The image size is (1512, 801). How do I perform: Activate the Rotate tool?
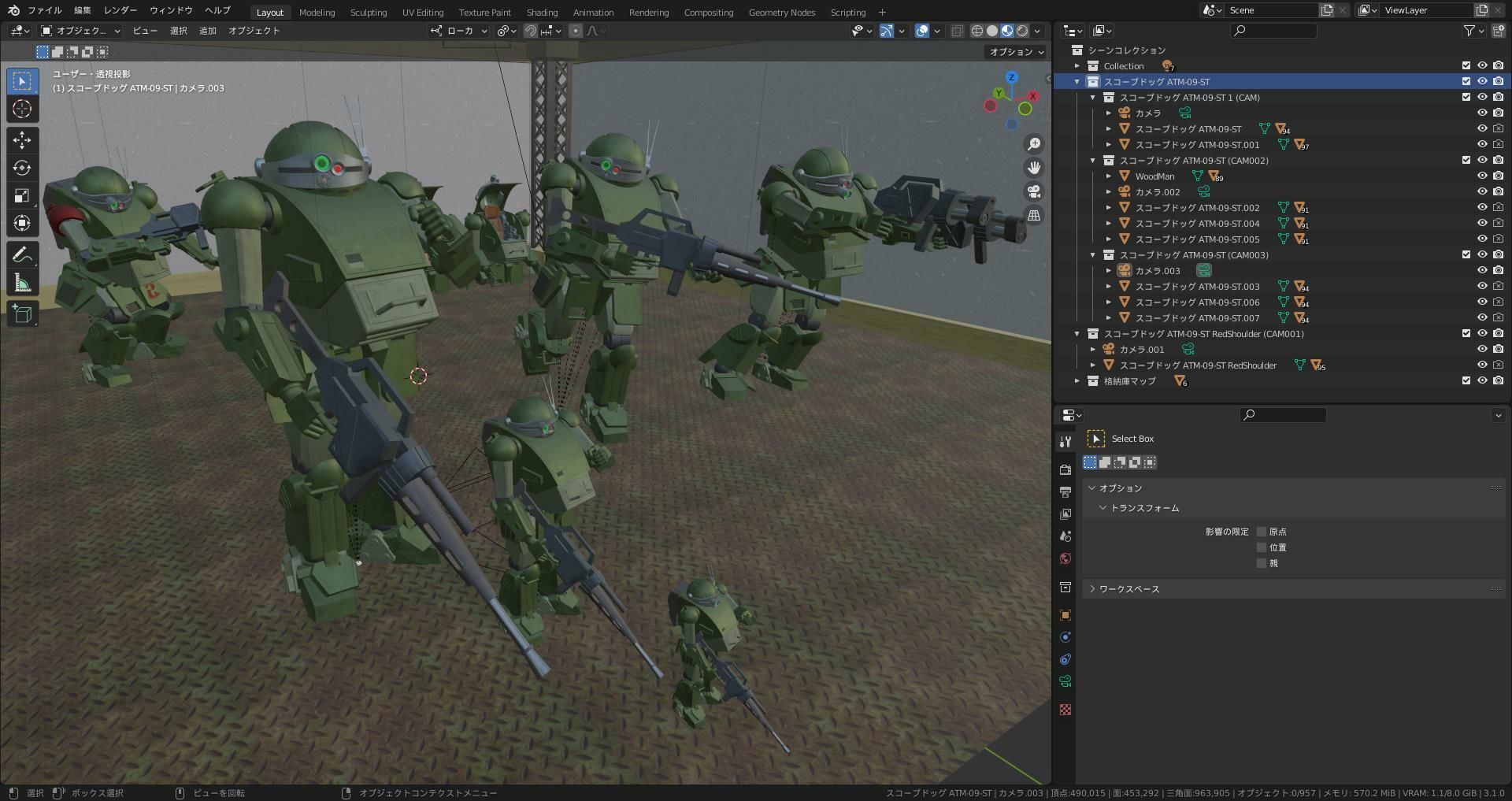[x=22, y=168]
